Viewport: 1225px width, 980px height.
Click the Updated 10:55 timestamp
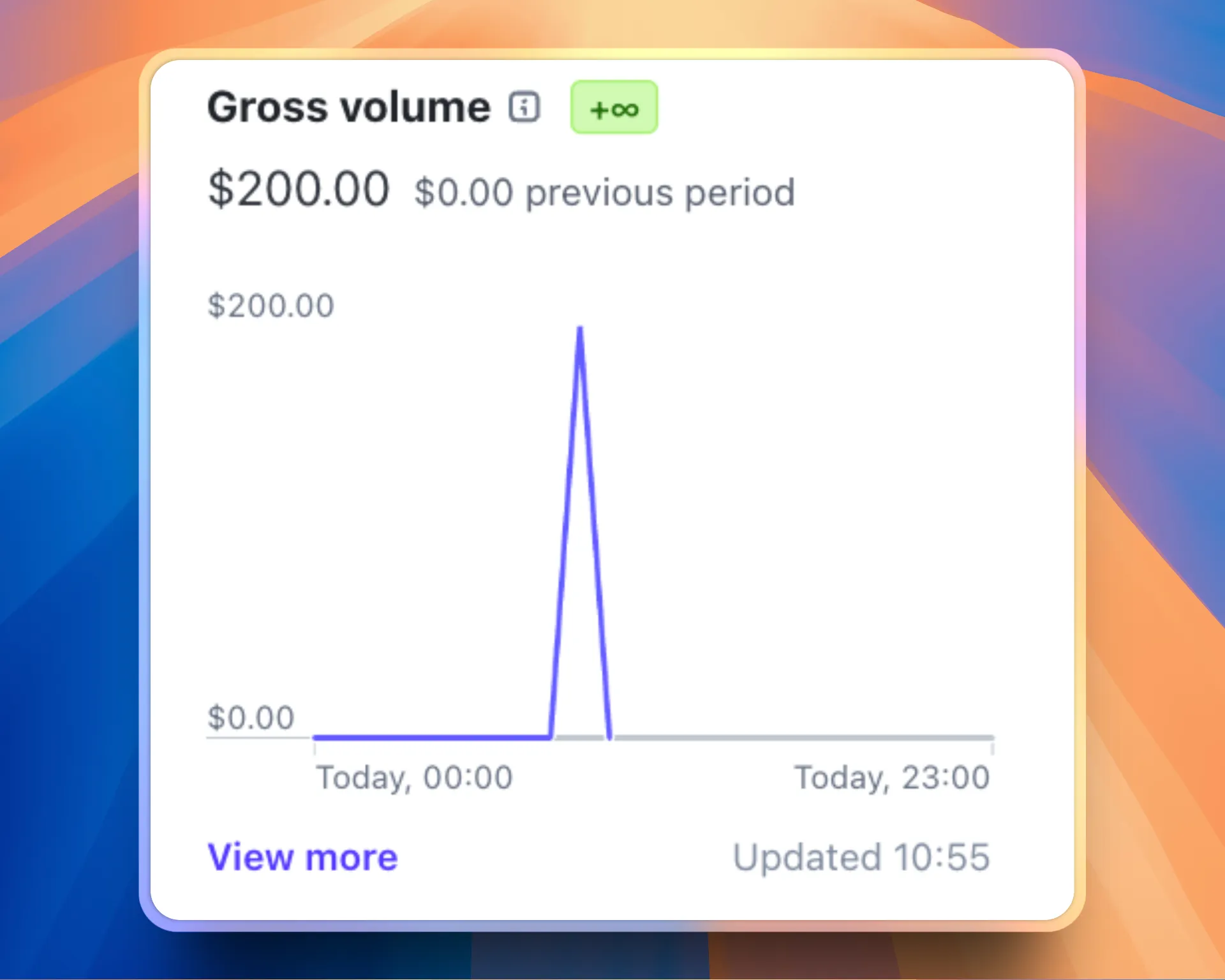(861, 857)
